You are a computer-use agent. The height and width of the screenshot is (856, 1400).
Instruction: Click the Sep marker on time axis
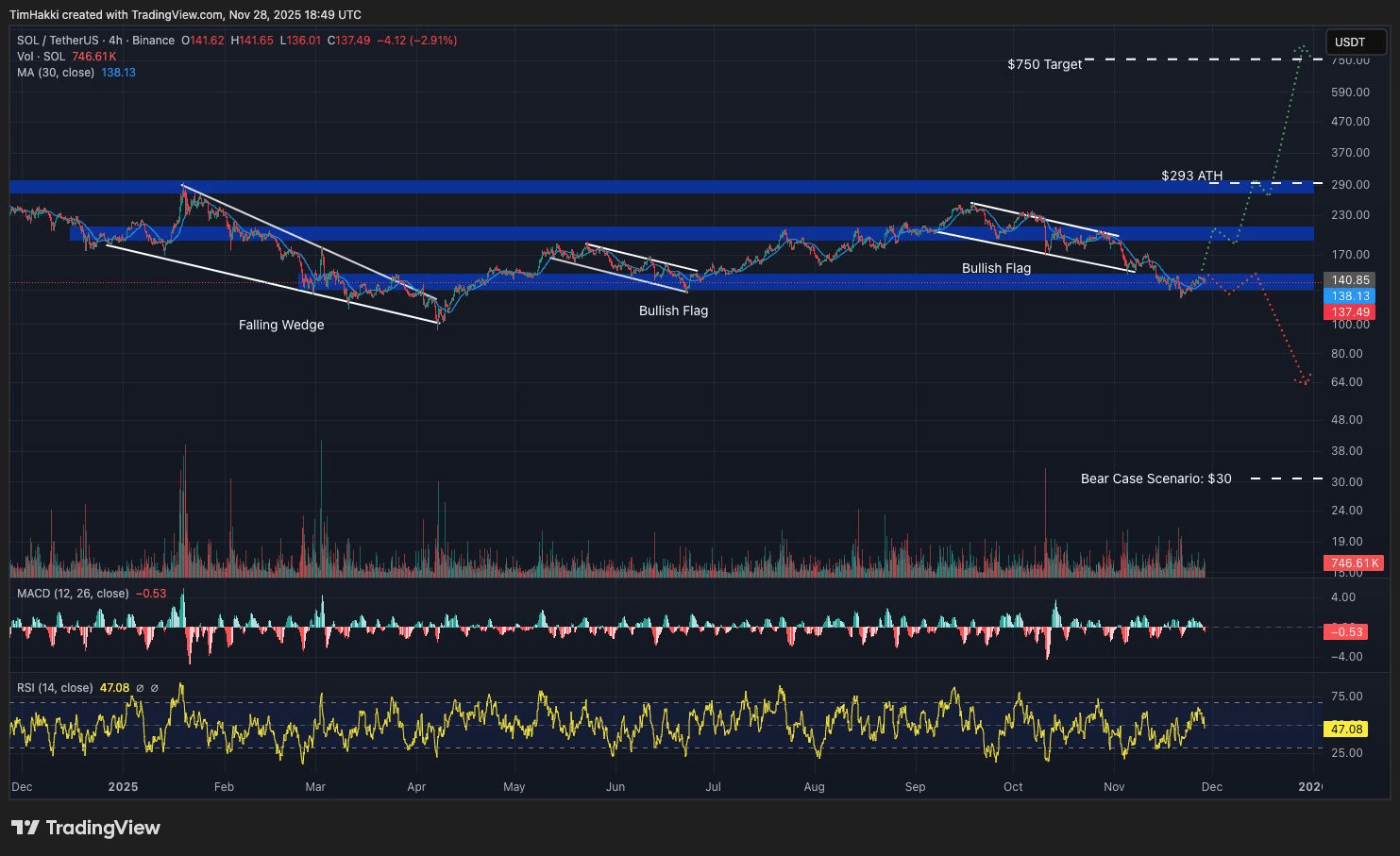tap(915, 786)
